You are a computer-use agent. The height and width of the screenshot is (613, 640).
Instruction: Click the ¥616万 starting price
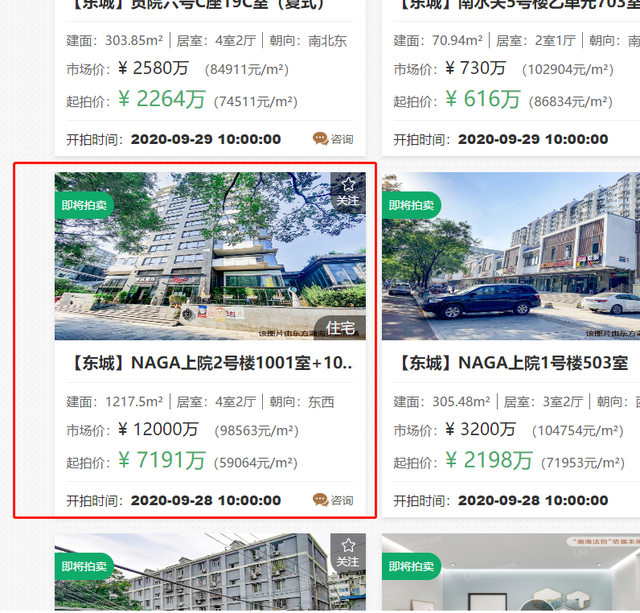[x=483, y=99]
